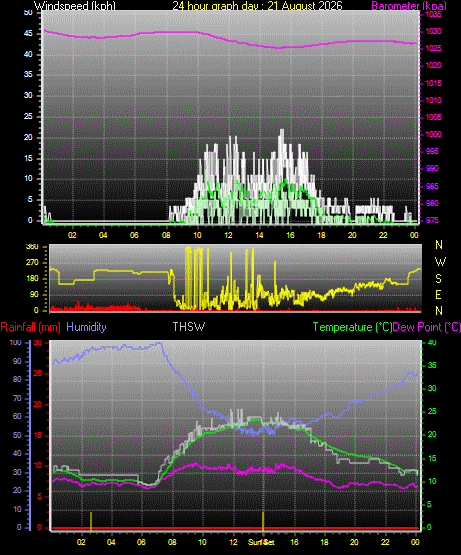The height and width of the screenshot is (555, 461).
Task: Click the Sunset marker on bottom axis
Action: coord(261,542)
